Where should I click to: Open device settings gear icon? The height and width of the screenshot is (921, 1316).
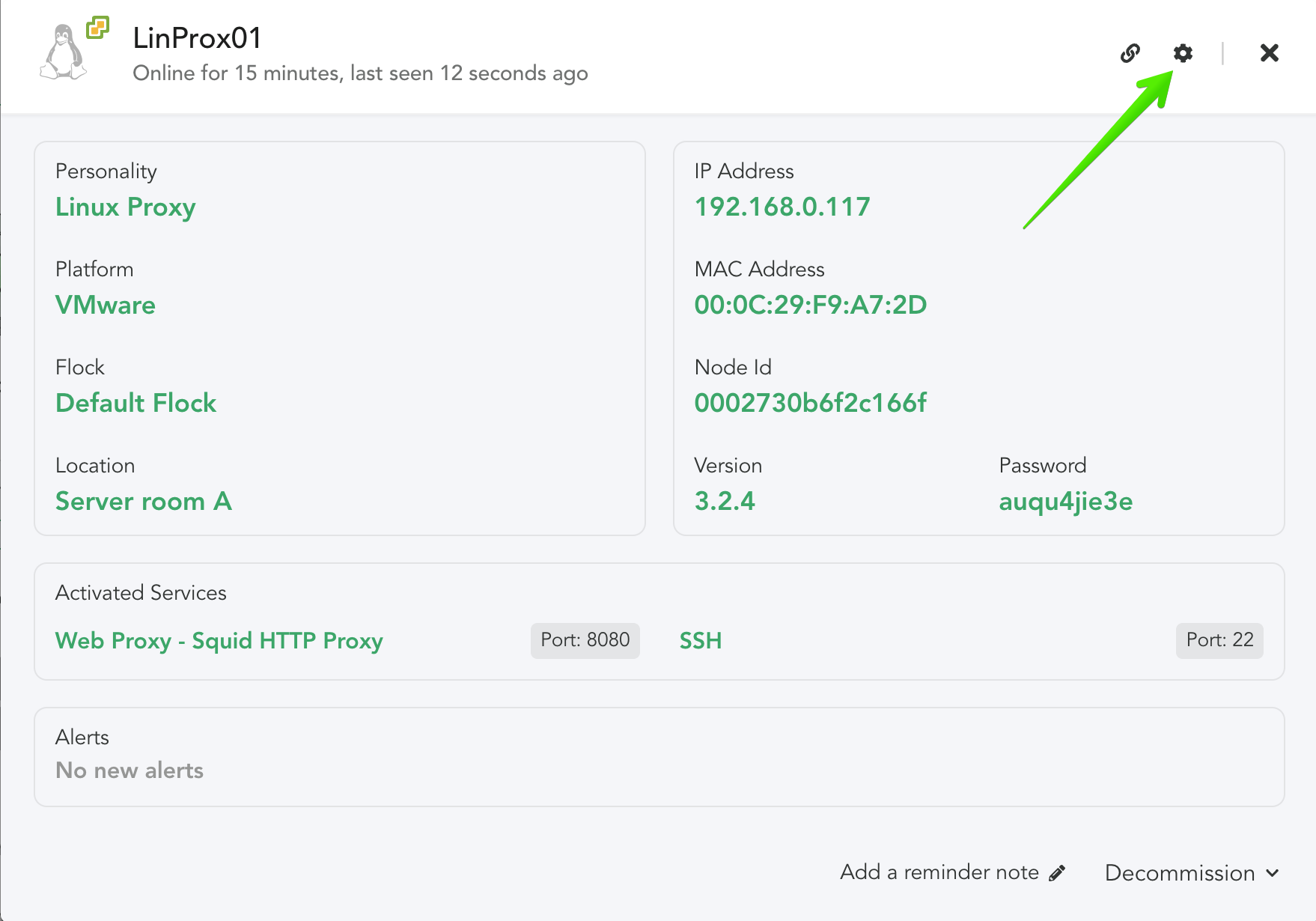click(1183, 53)
